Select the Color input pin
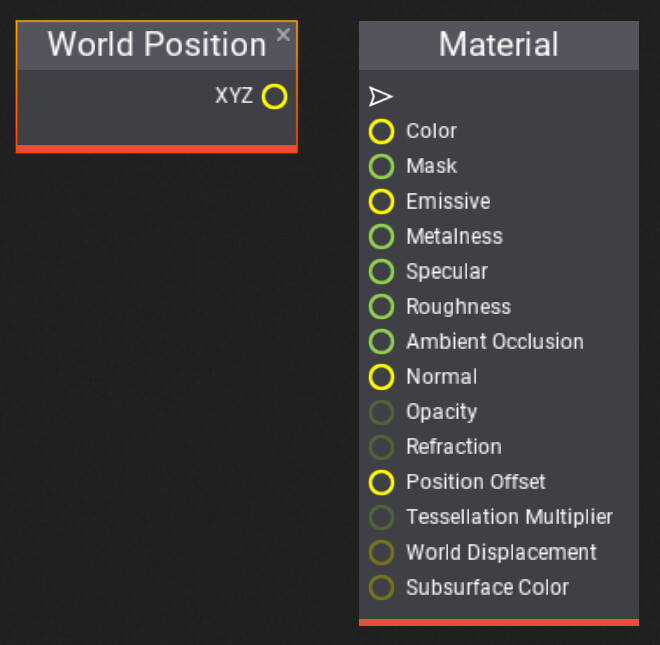 coord(381,131)
